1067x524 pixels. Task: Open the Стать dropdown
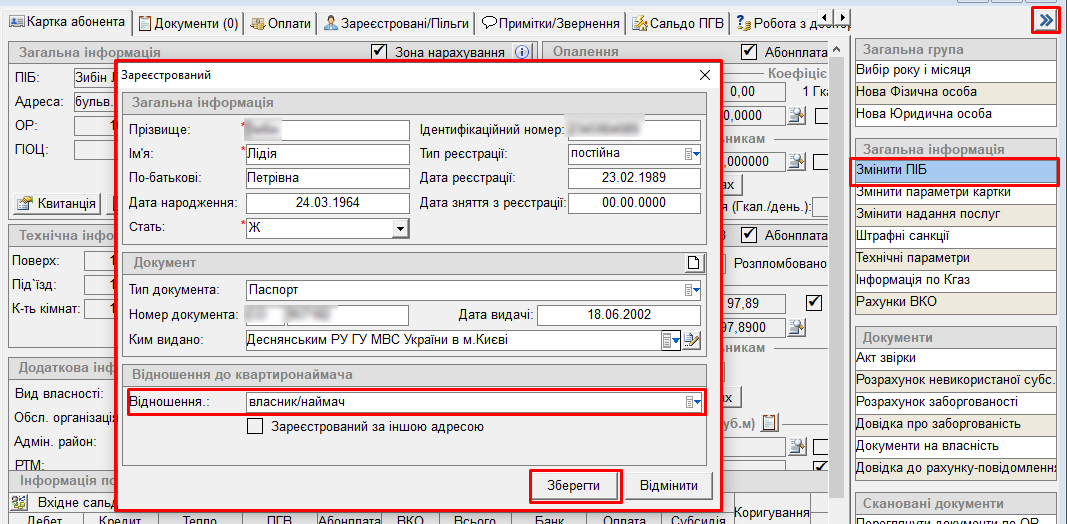click(x=400, y=229)
